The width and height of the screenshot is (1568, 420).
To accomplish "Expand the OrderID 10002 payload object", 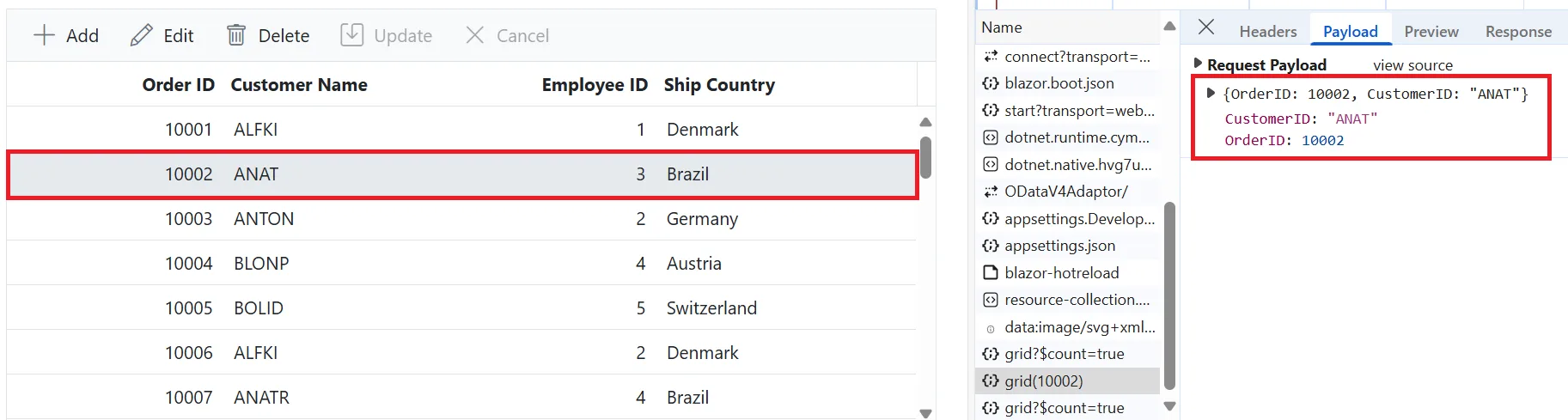I will click(x=1211, y=93).
